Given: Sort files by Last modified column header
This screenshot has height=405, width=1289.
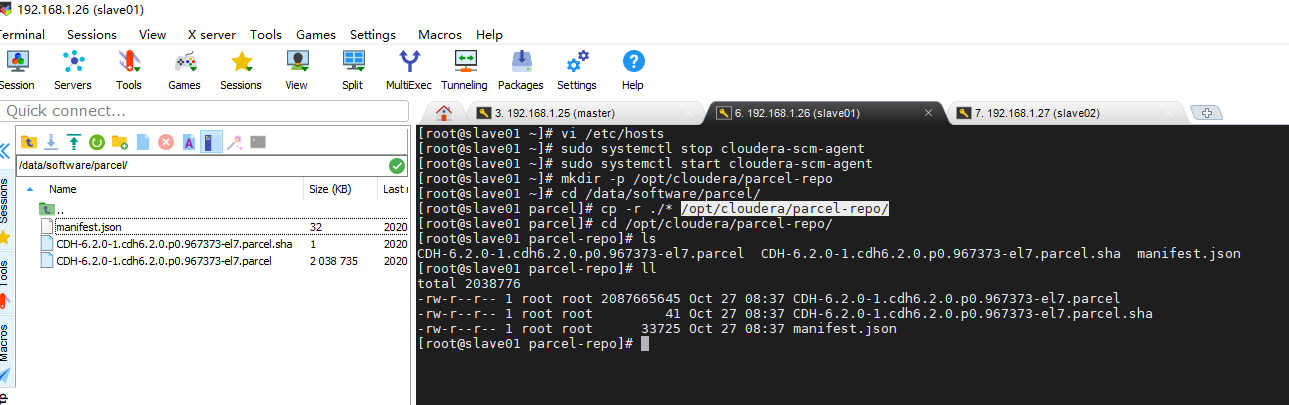Looking at the screenshot, I should pos(394,189).
